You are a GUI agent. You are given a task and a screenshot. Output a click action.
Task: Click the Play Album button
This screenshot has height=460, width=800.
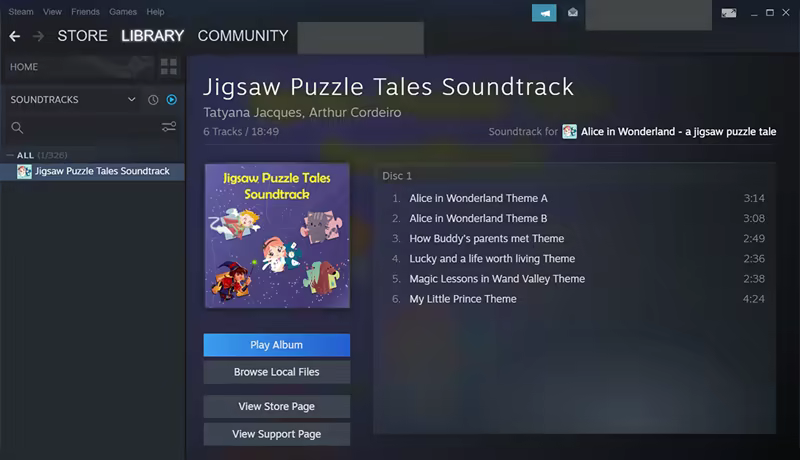tap(277, 345)
